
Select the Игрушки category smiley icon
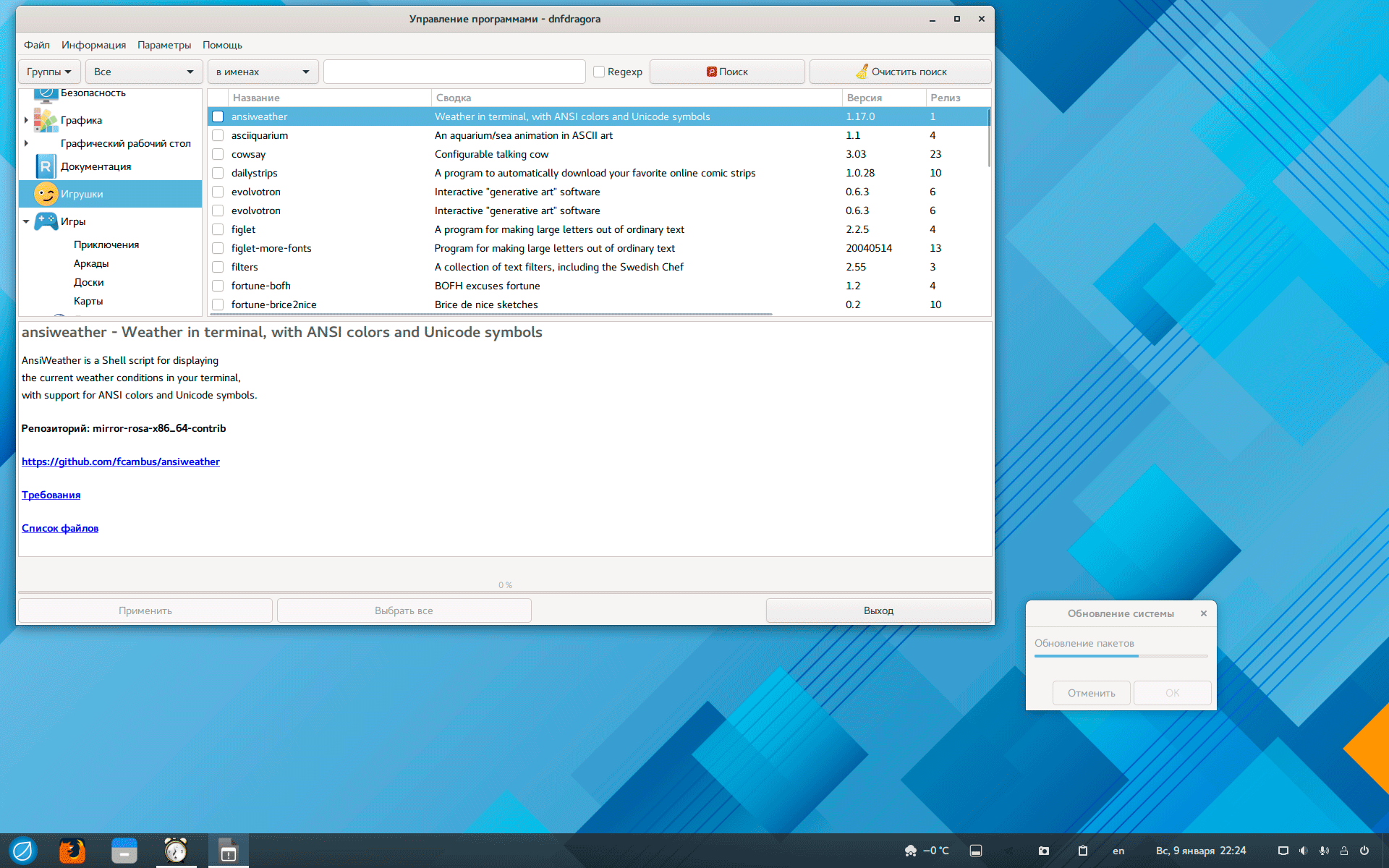pos(46,194)
